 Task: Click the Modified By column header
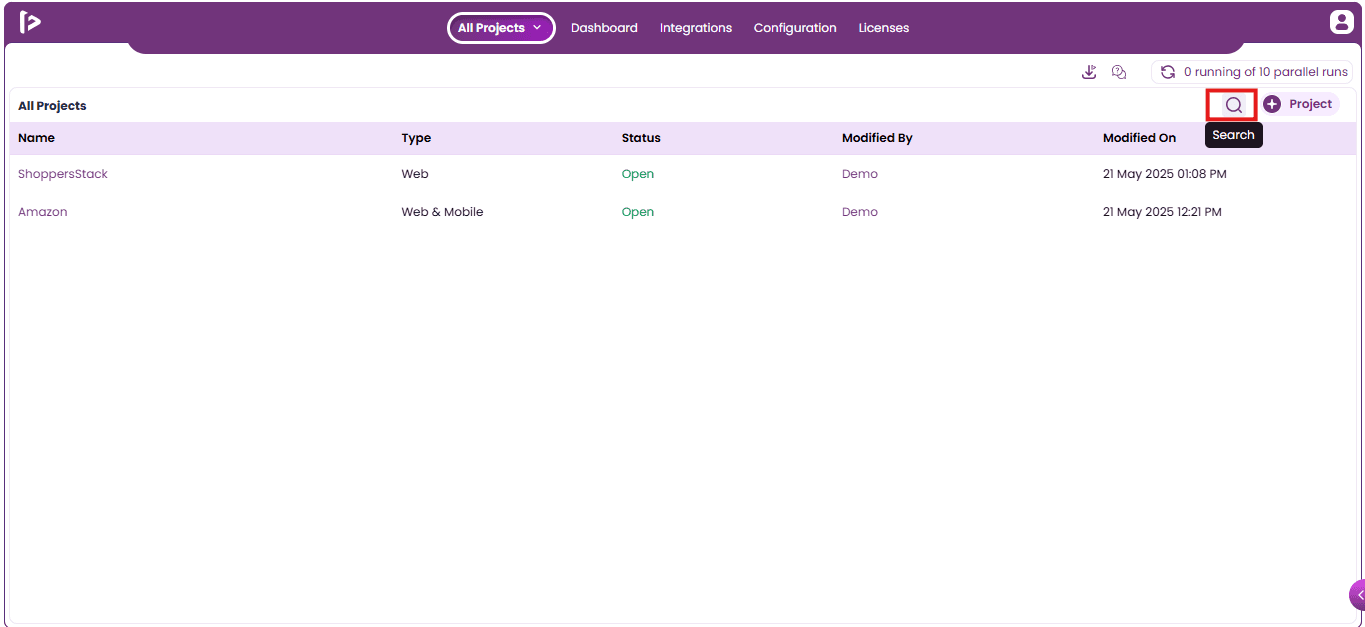877,138
